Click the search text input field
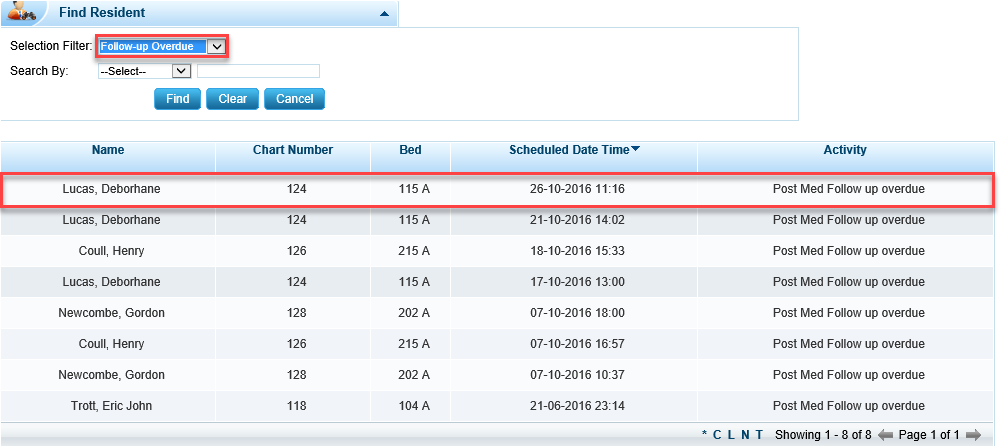This screenshot has width=1001, height=446. click(x=258, y=71)
